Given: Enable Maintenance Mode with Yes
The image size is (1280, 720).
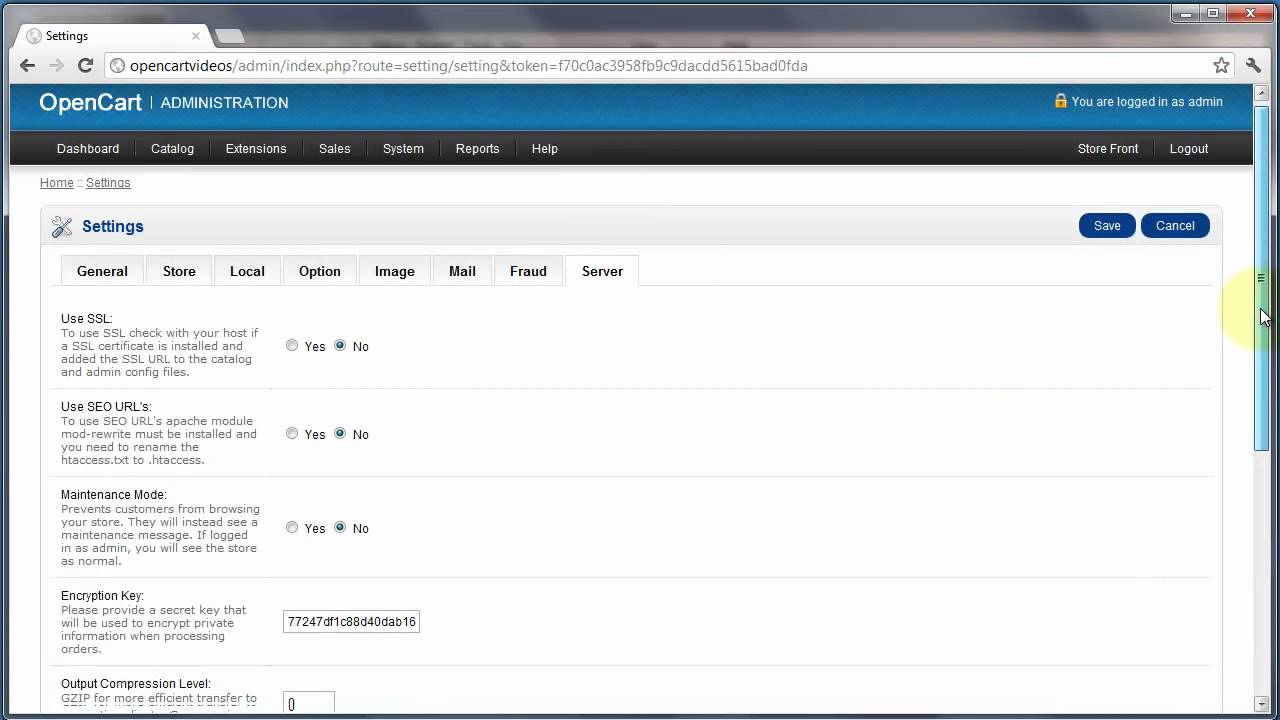Looking at the screenshot, I should (292, 527).
